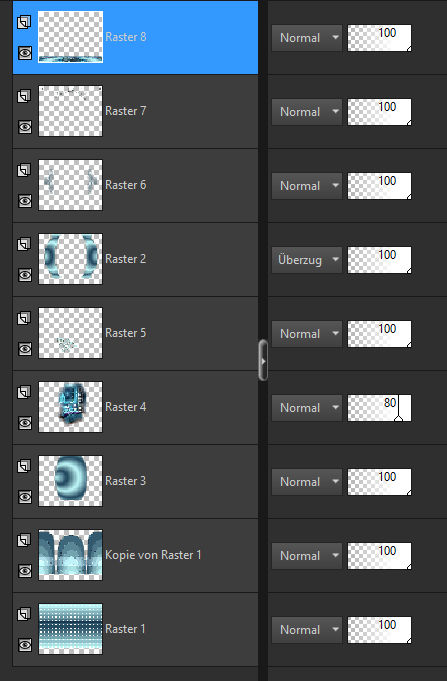
Task: Toggle visibility of Raster 4 layer
Action: (25, 423)
